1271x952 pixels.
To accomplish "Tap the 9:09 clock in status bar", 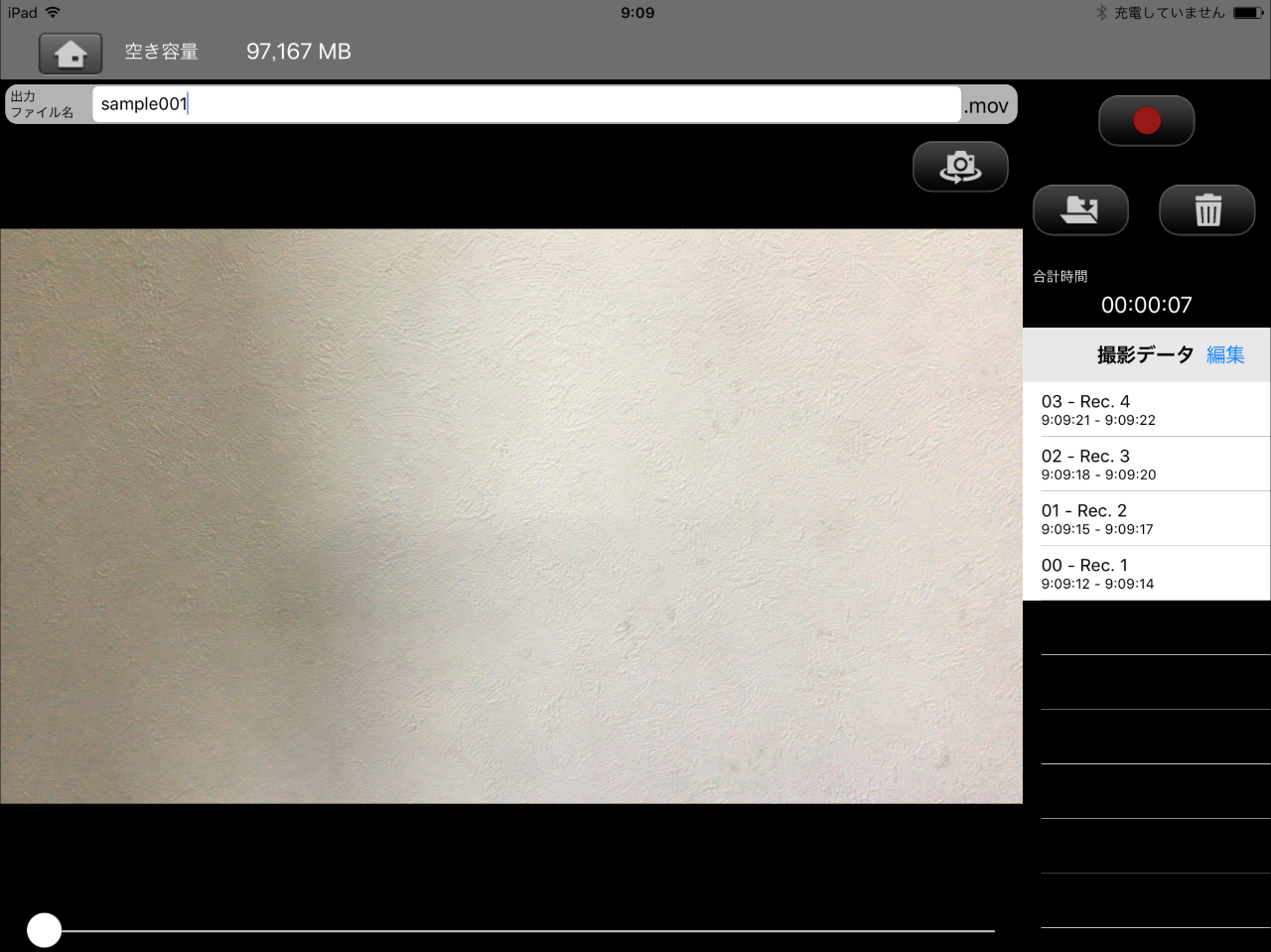I will point(637,13).
